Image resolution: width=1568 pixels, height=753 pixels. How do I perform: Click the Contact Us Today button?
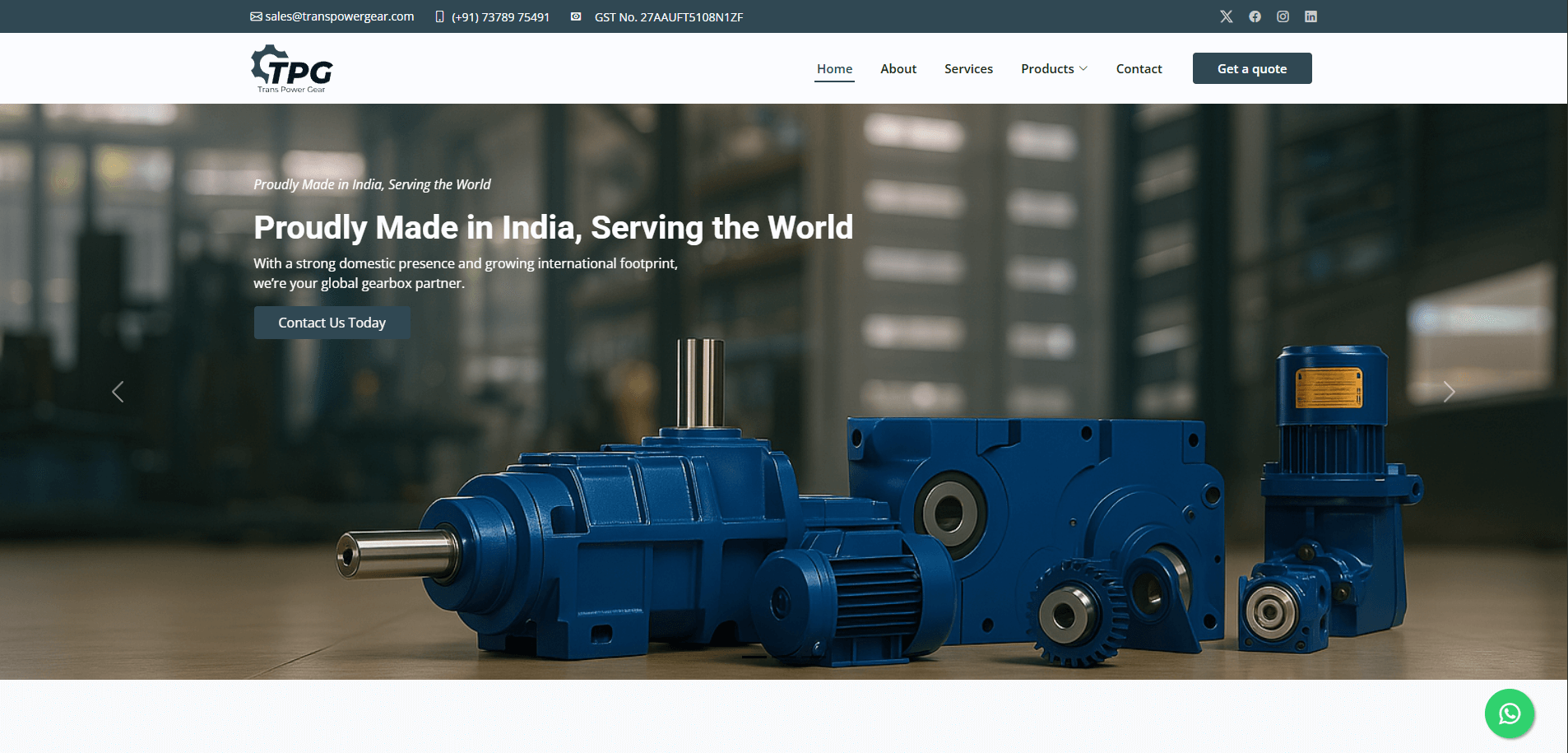(332, 323)
